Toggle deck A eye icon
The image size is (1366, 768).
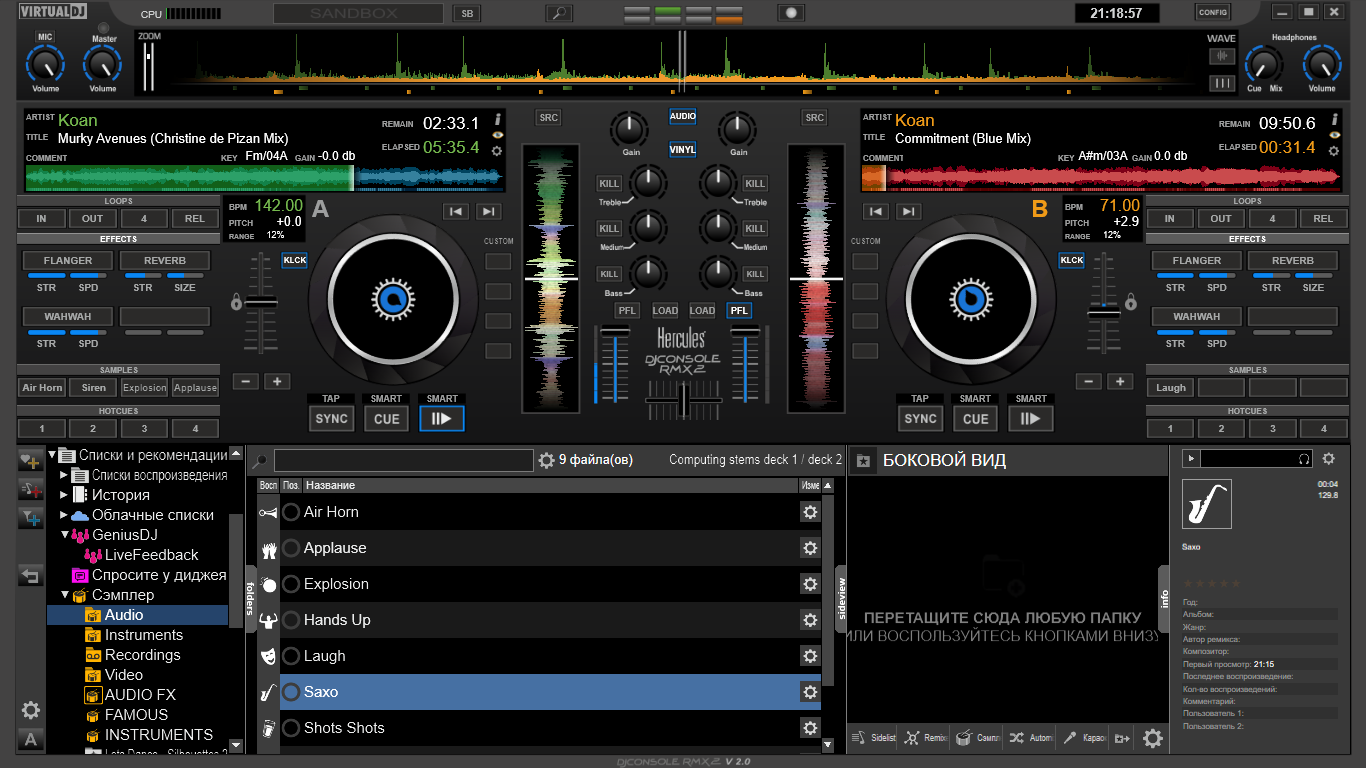pyautogui.click(x=497, y=134)
